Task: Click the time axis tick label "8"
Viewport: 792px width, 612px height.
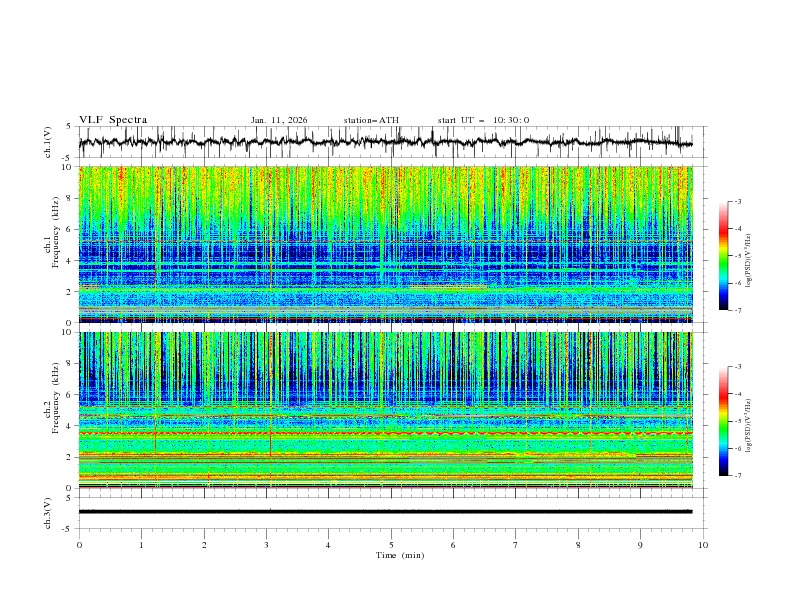Action: 578,545
